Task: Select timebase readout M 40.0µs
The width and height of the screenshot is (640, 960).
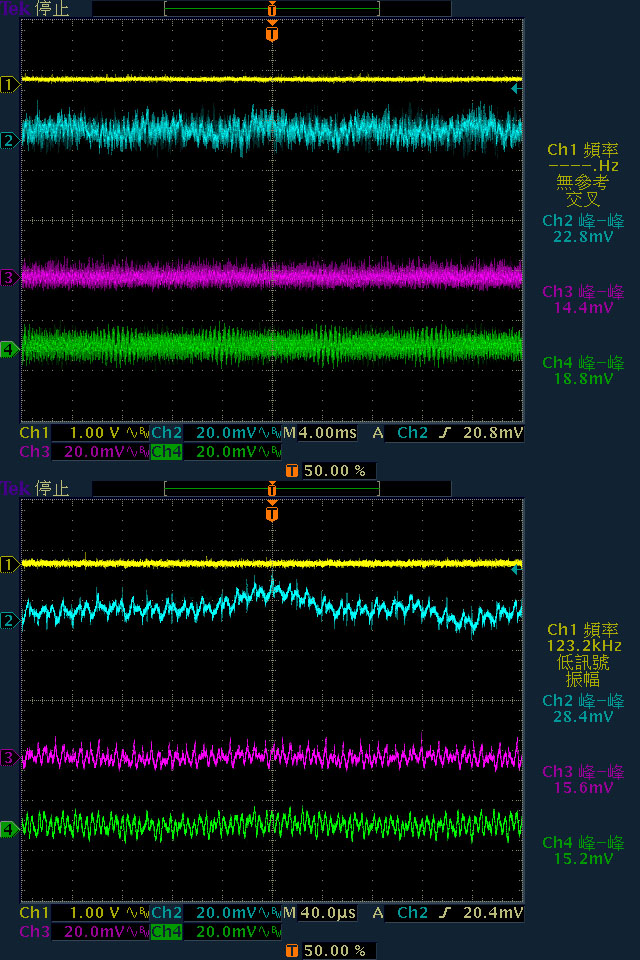Action: (x=320, y=913)
